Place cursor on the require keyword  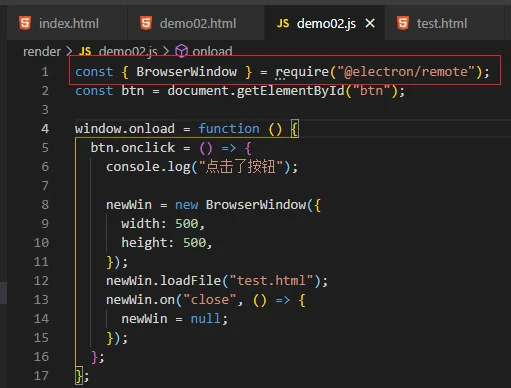(302, 72)
